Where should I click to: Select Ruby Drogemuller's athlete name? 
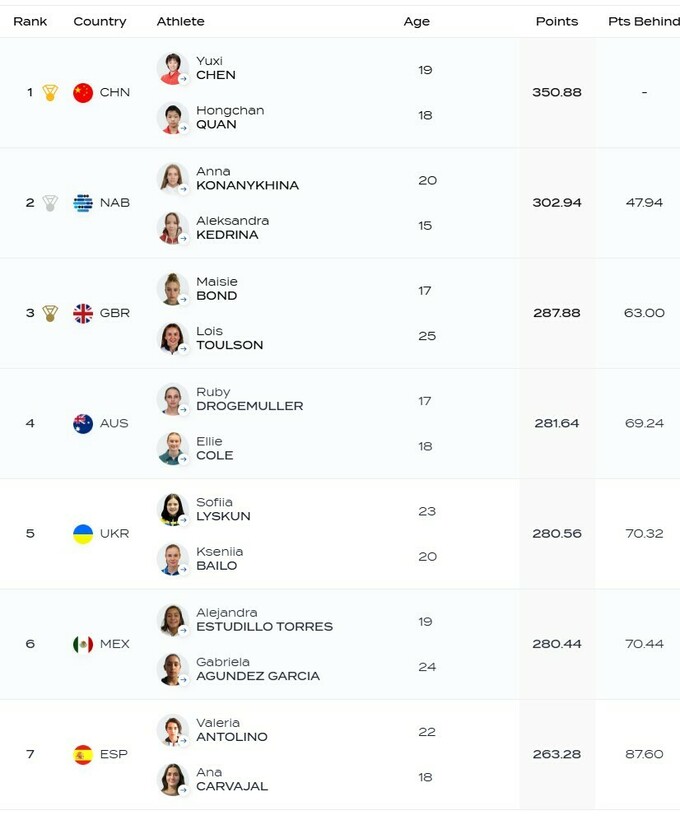(x=249, y=399)
